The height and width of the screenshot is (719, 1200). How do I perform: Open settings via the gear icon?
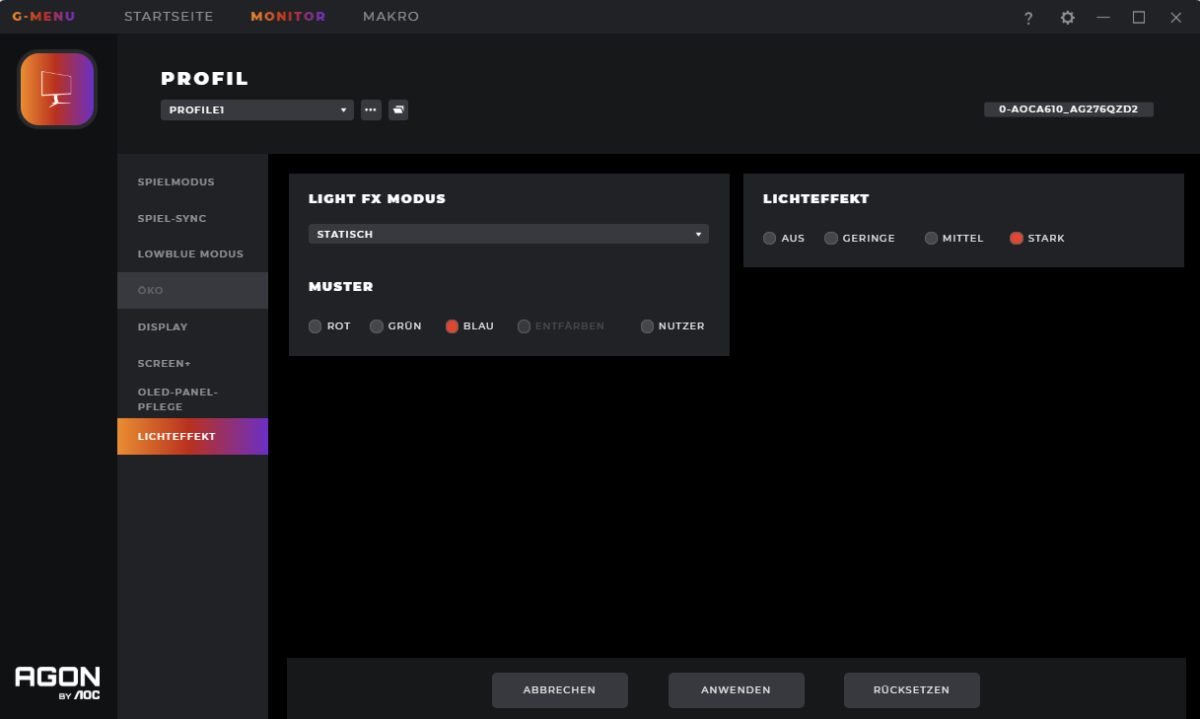click(1067, 18)
